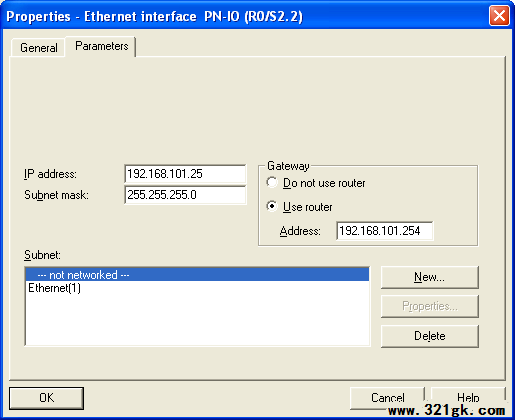Open Help for this dialog
Screen dimensions: 515x420
click(468, 398)
